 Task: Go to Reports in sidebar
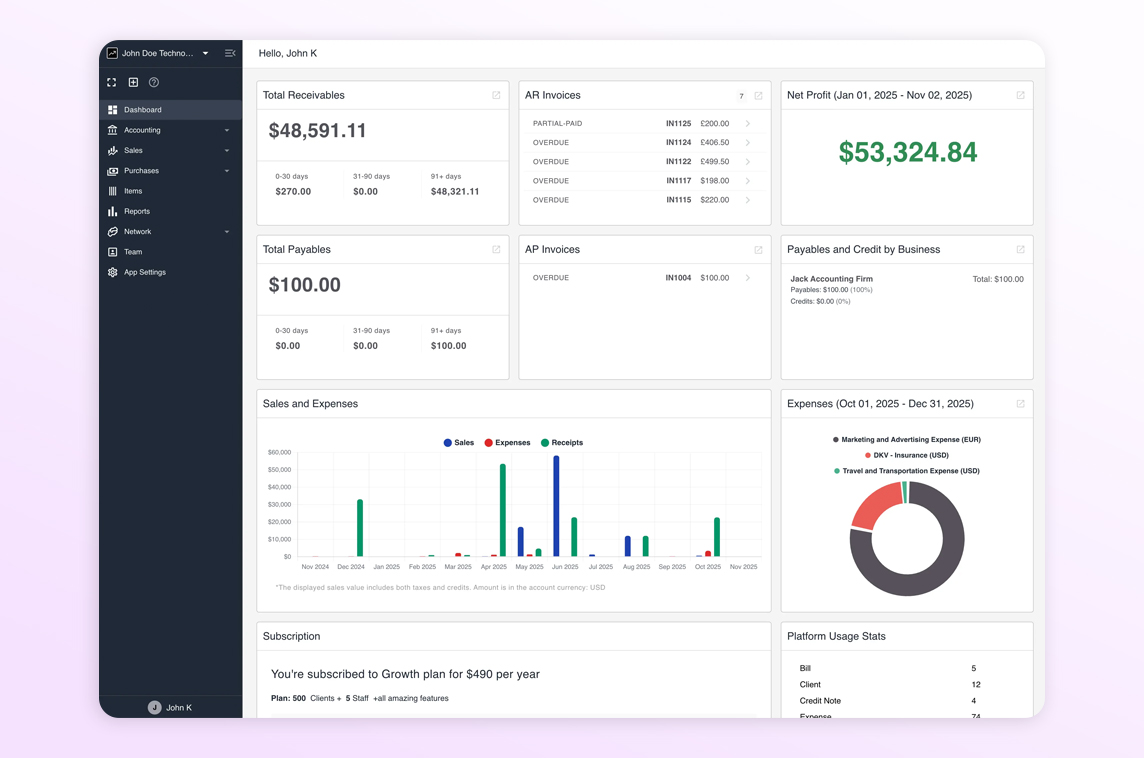[137, 211]
